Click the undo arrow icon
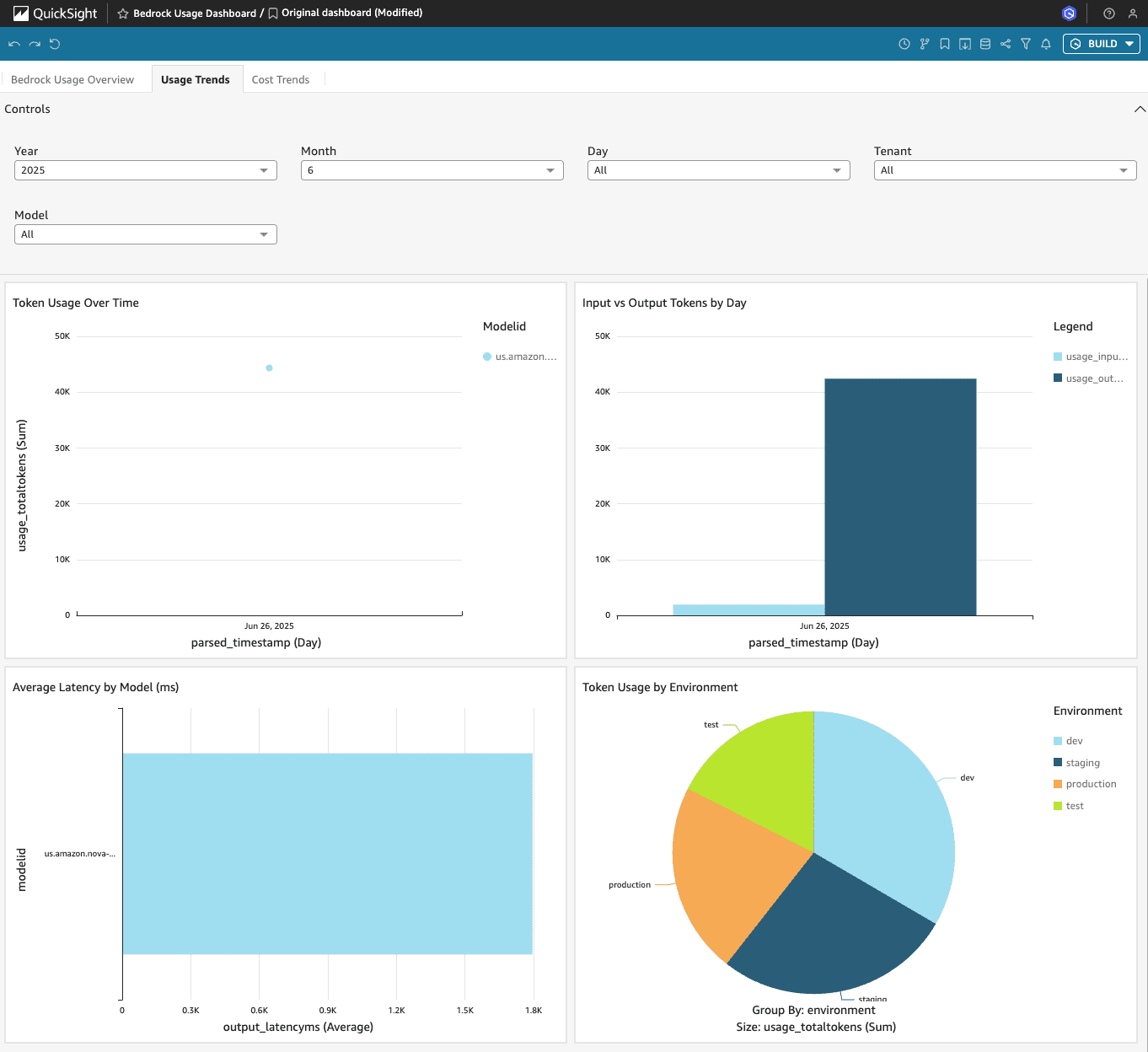 (x=14, y=44)
